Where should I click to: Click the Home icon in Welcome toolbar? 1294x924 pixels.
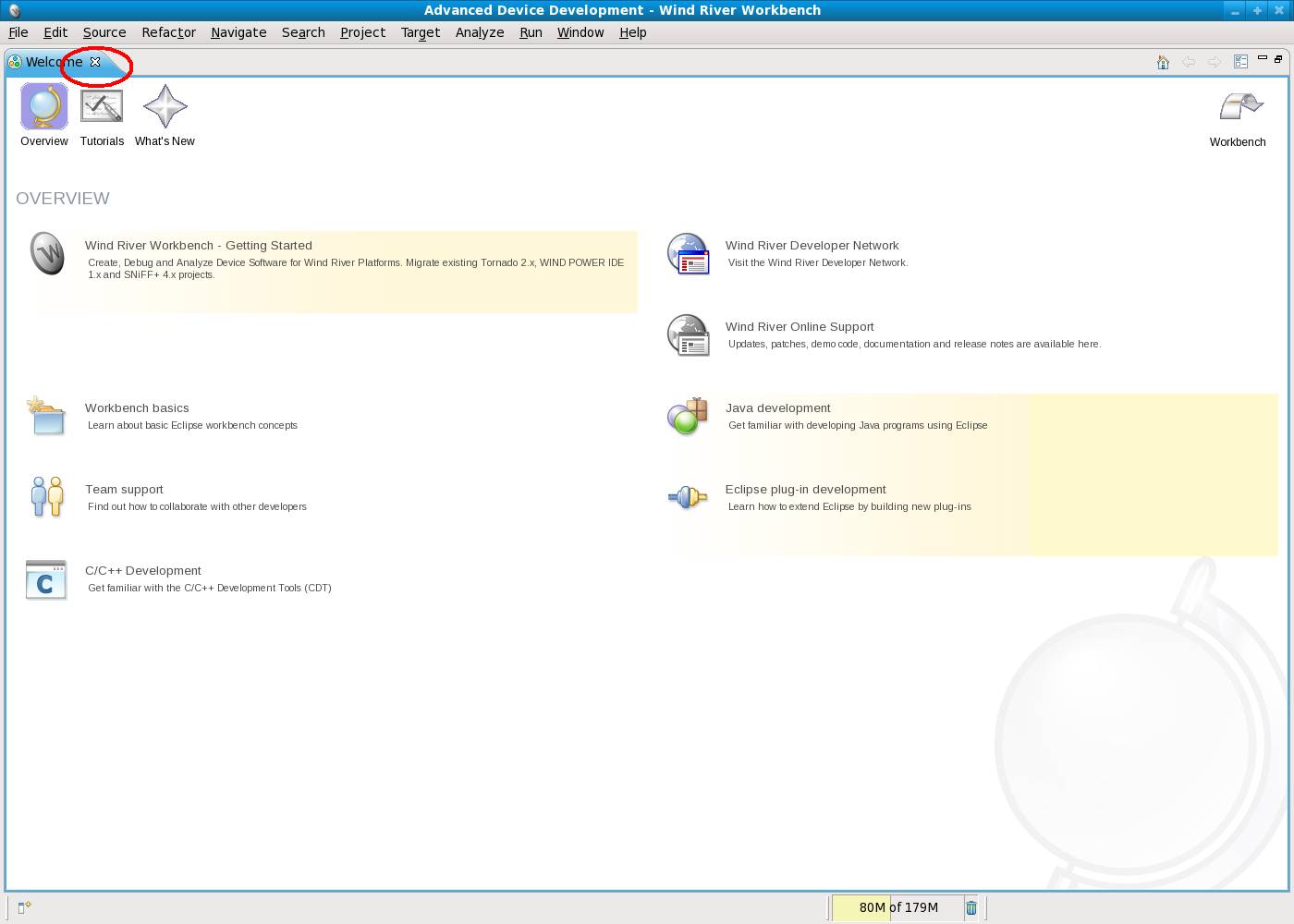point(1163,62)
